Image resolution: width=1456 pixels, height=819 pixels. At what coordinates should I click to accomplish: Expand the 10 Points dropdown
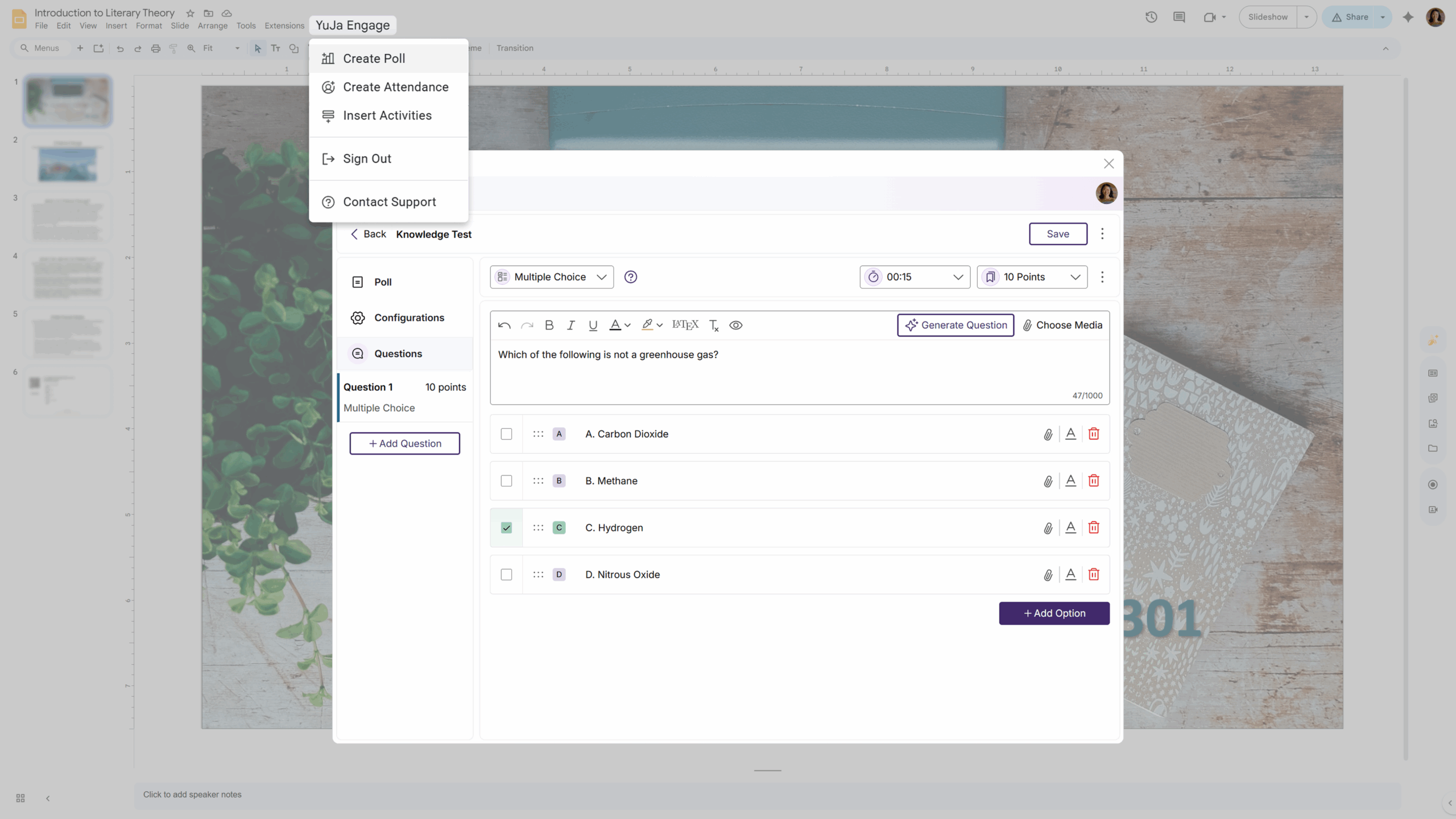click(1032, 277)
